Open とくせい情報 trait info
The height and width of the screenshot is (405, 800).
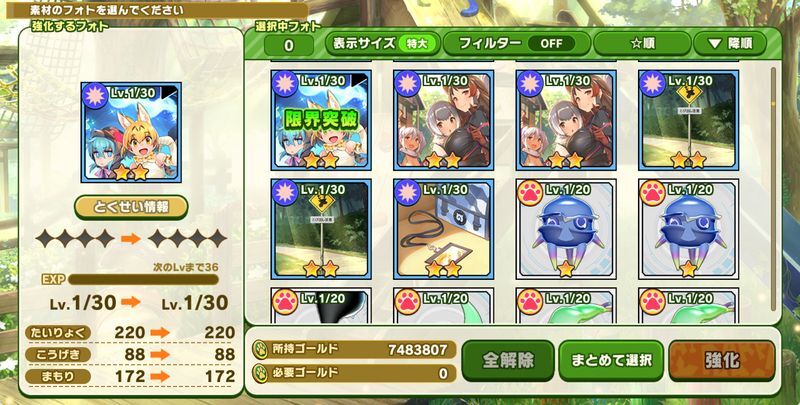131,208
